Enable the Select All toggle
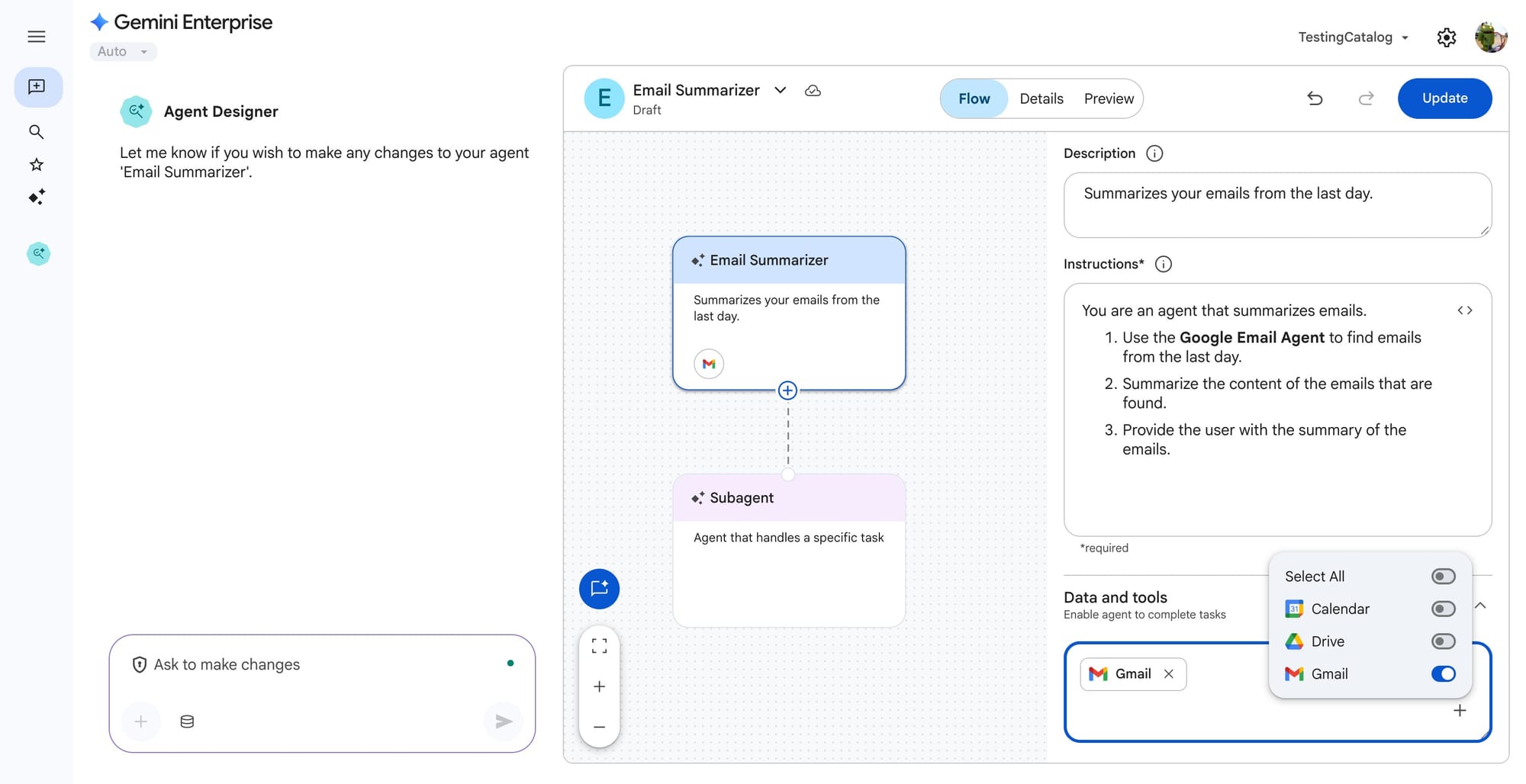The width and height of the screenshot is (1526, 784). coord(1443,577)
